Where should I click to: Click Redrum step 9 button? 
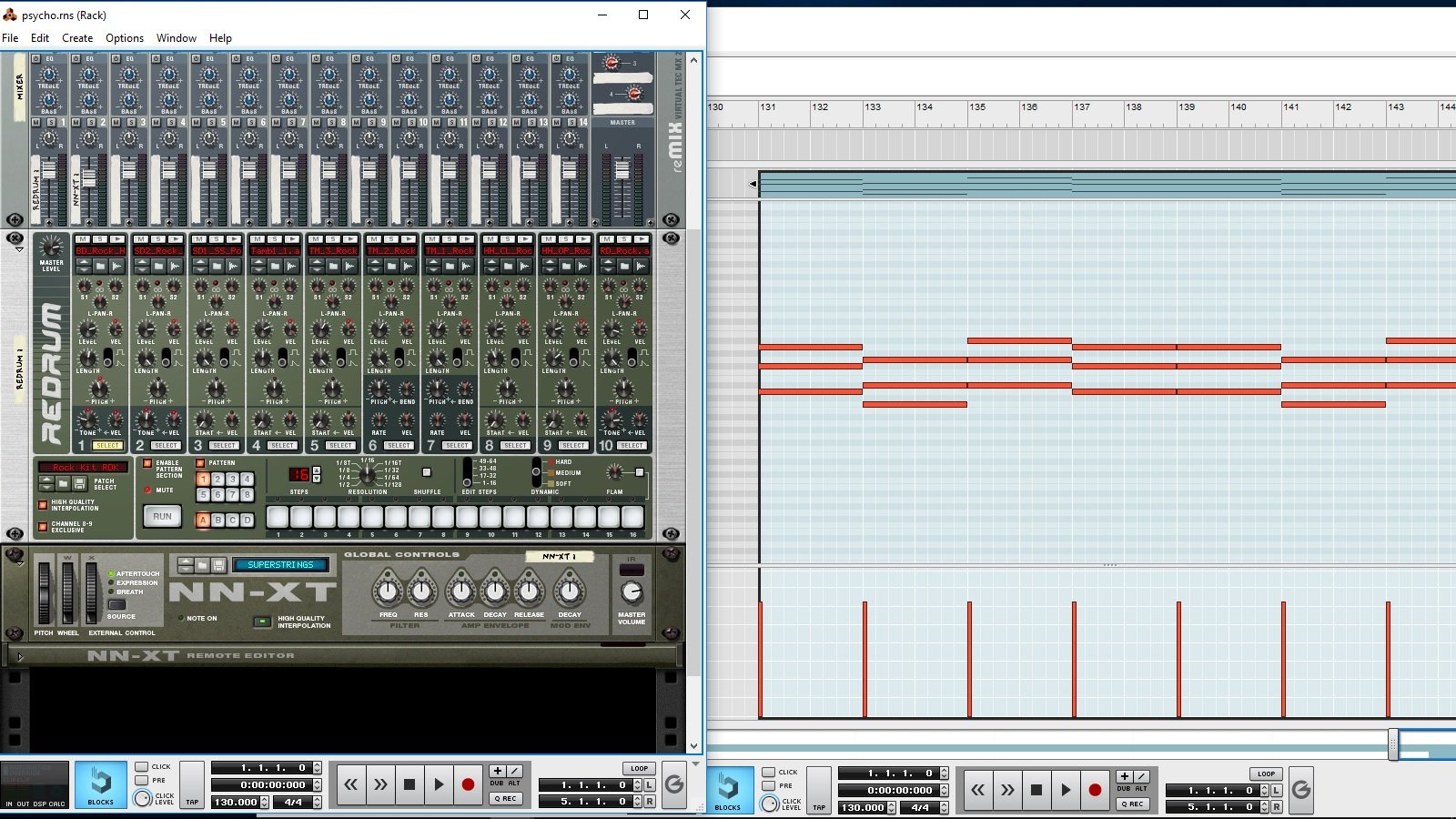[x=467, y=517]
